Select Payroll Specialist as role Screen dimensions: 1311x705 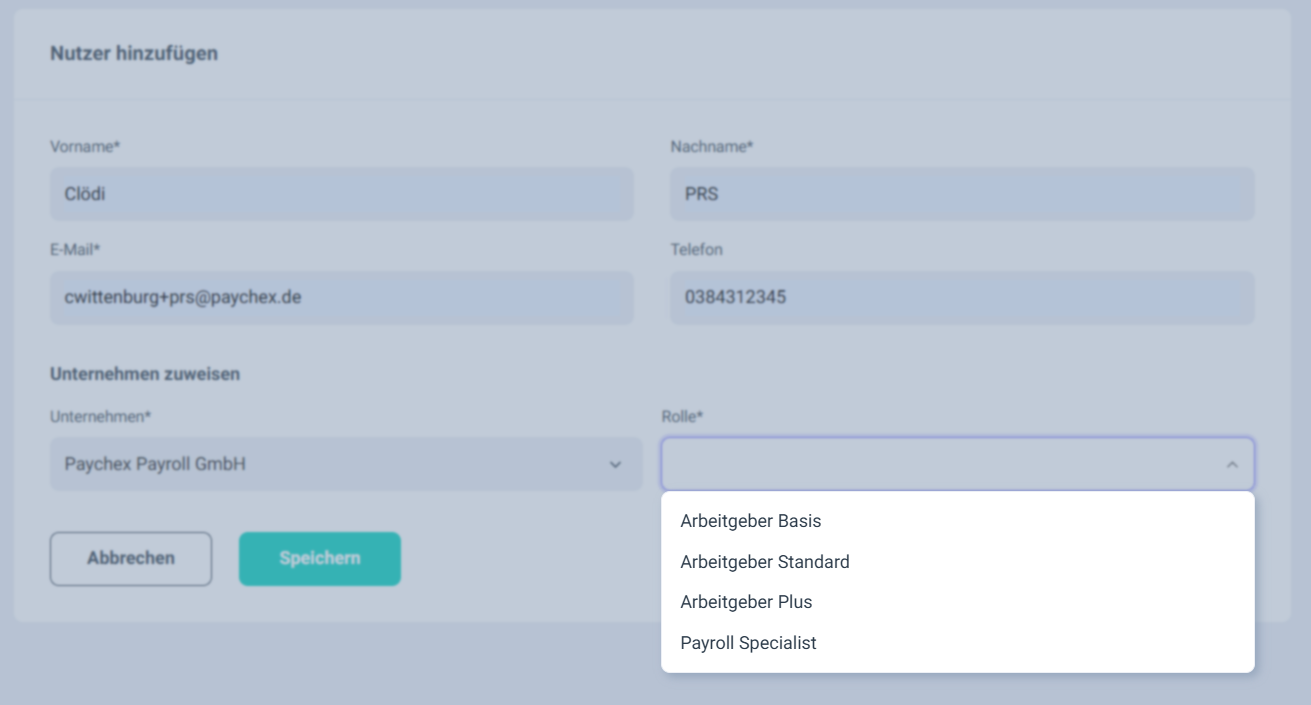[x=748, y=643]
